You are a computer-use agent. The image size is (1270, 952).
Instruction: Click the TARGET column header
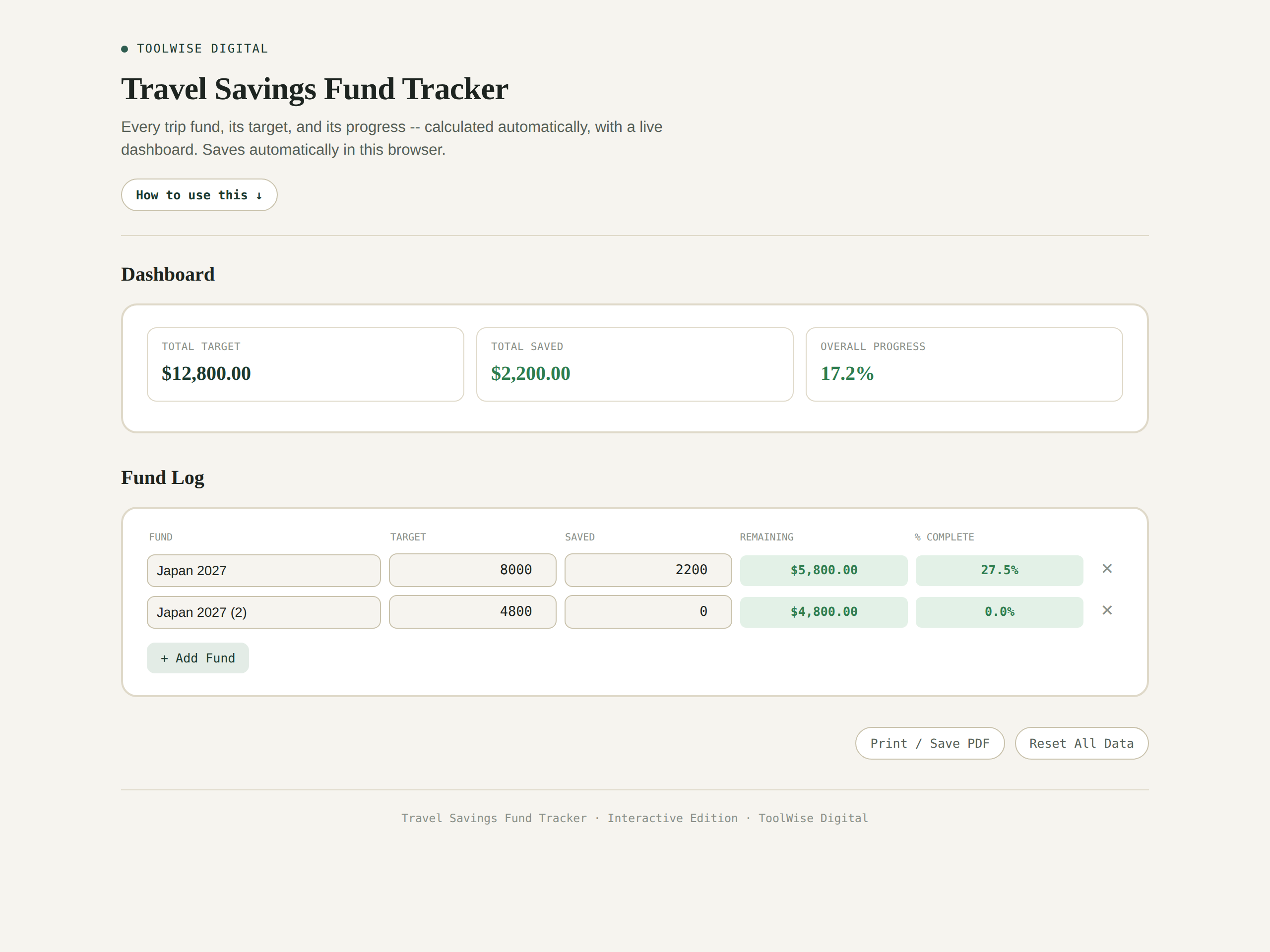408,537
